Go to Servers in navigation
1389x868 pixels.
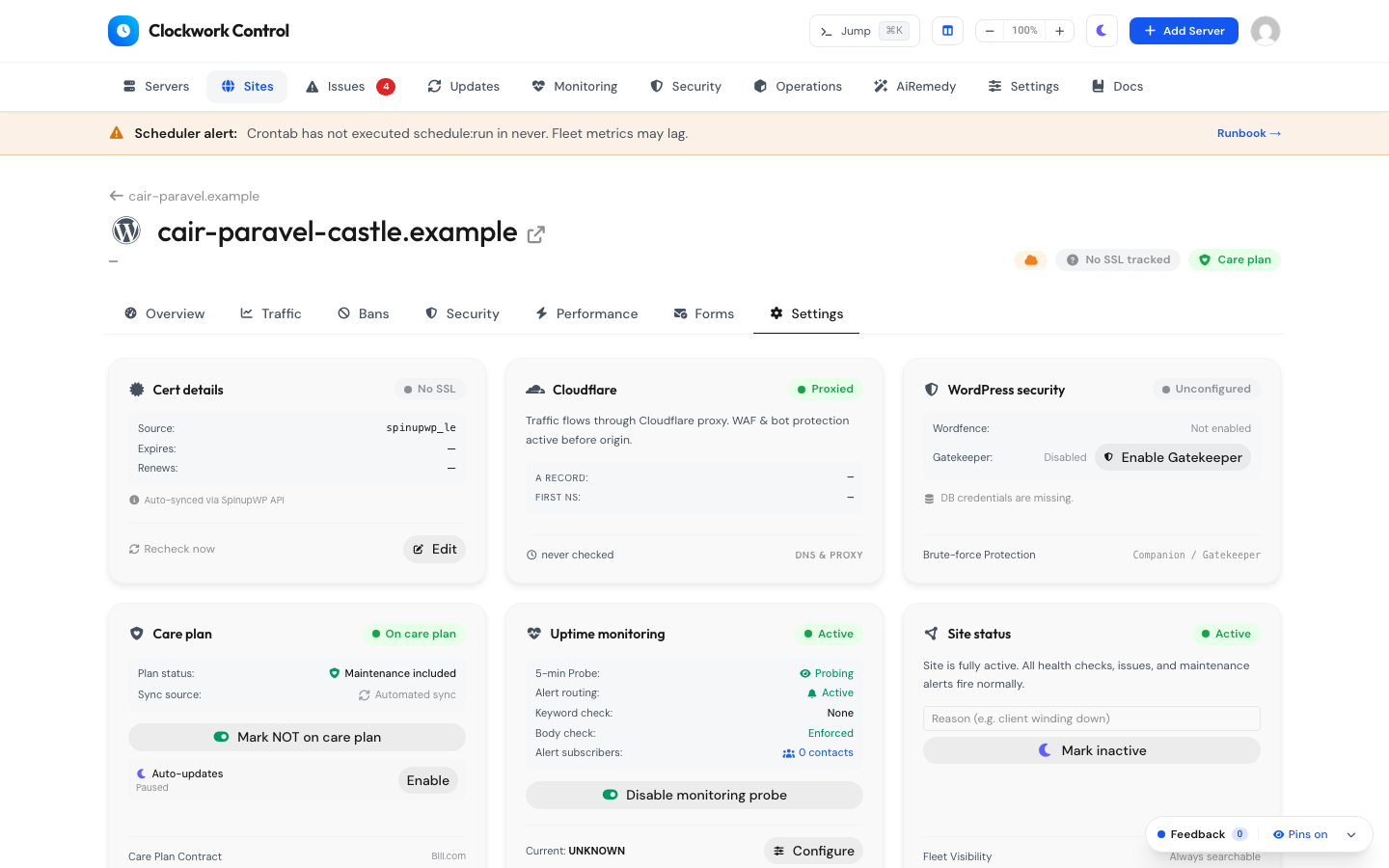[x=156, y=87]
